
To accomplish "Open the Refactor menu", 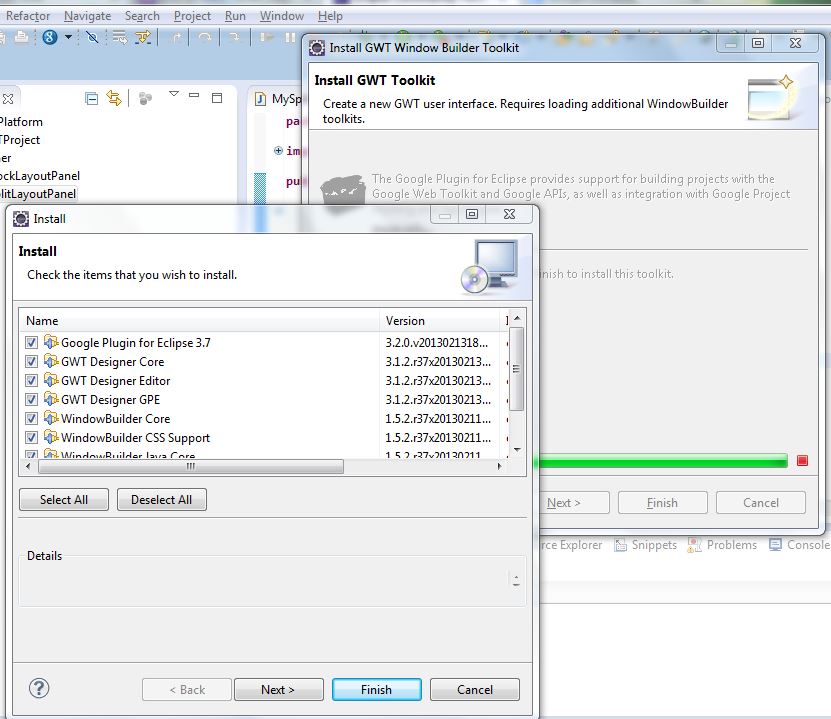I will coord(28,16).
